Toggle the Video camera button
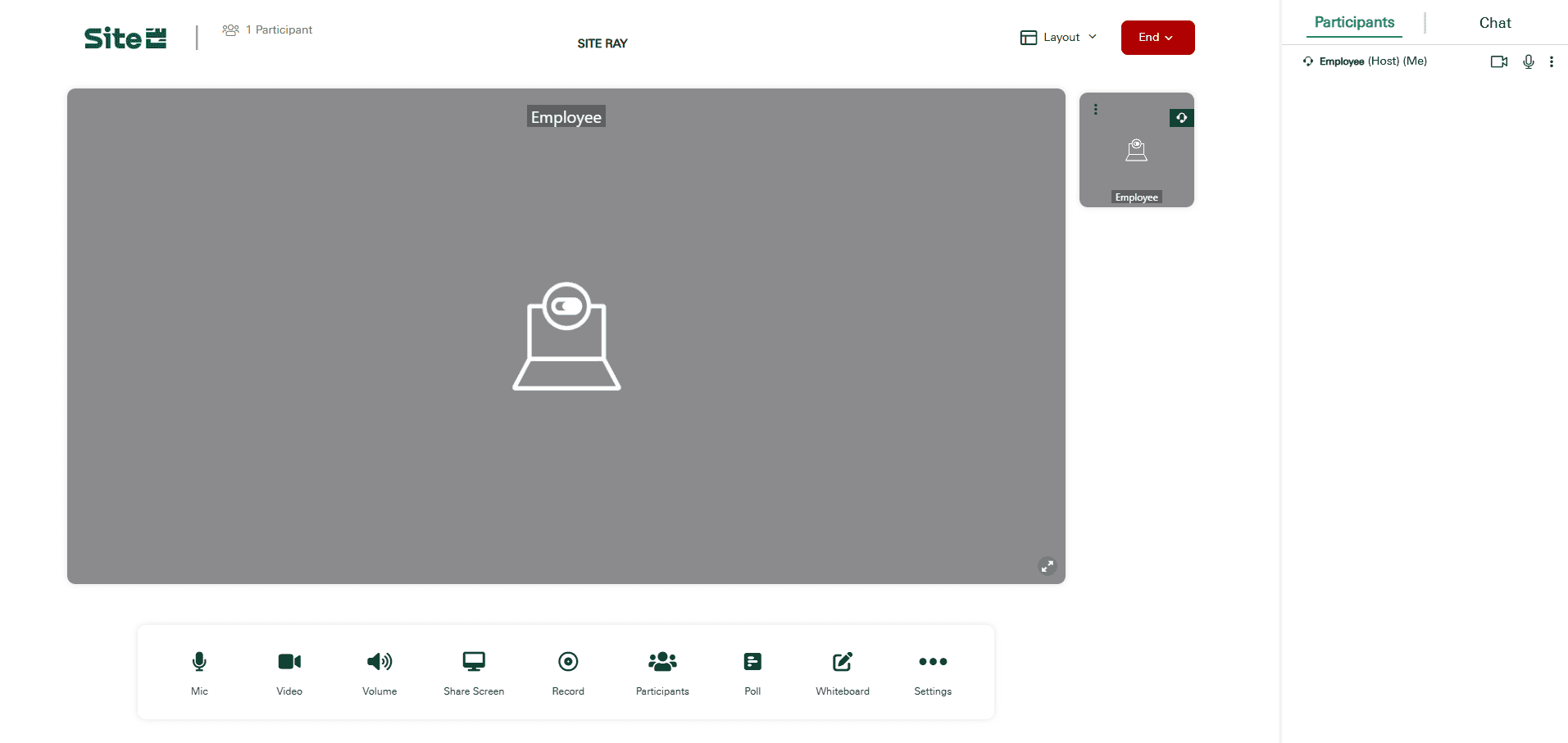 point(289,662)
